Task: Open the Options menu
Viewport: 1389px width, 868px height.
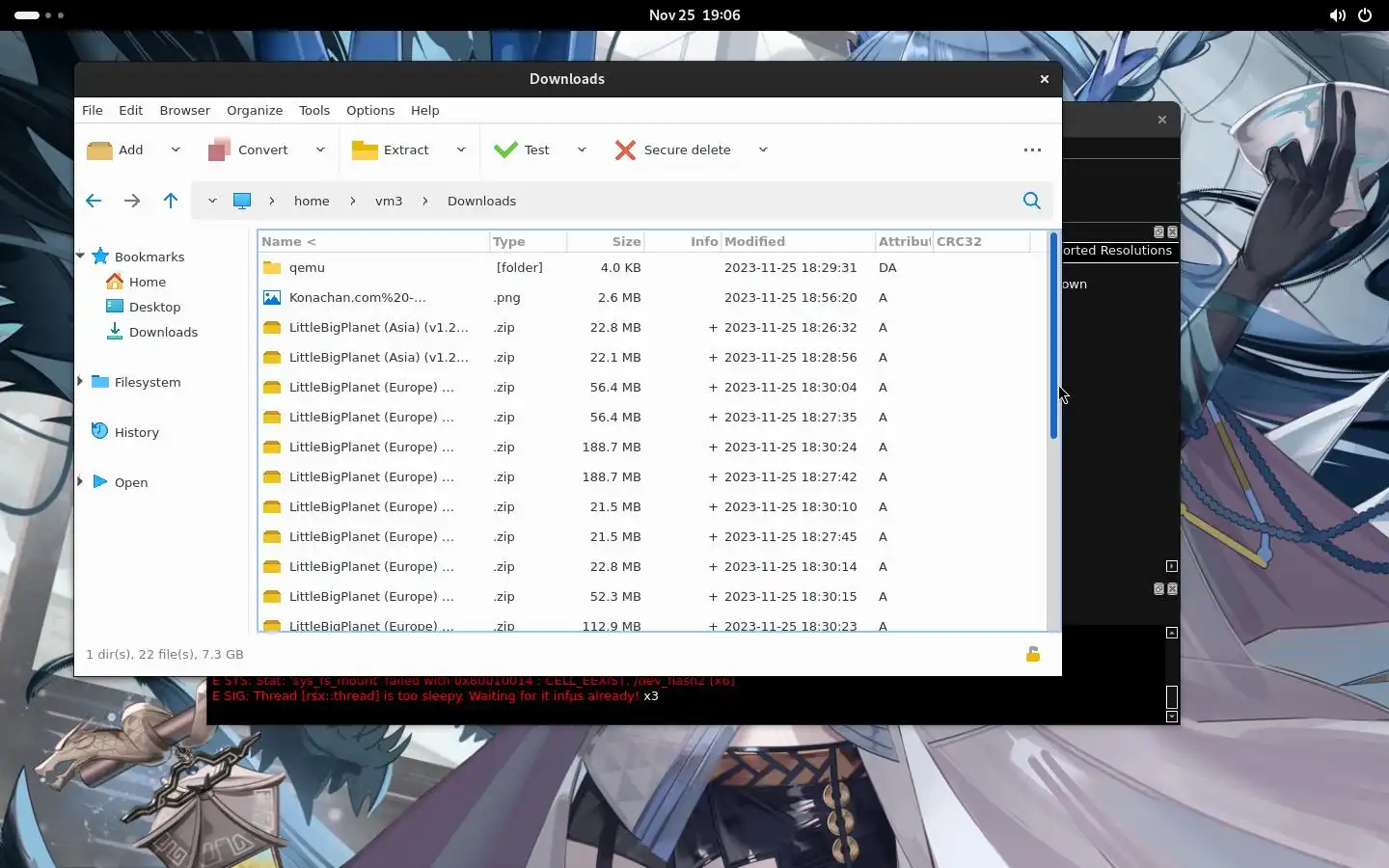Action: pos(370,110)
